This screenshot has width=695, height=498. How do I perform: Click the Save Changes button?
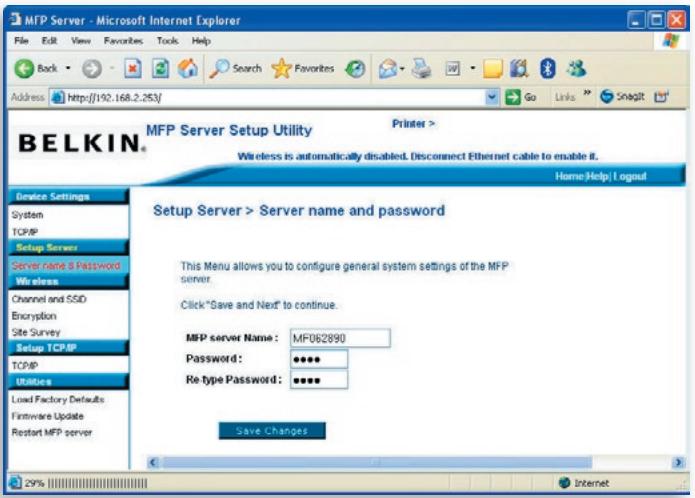tap(272, 431)
